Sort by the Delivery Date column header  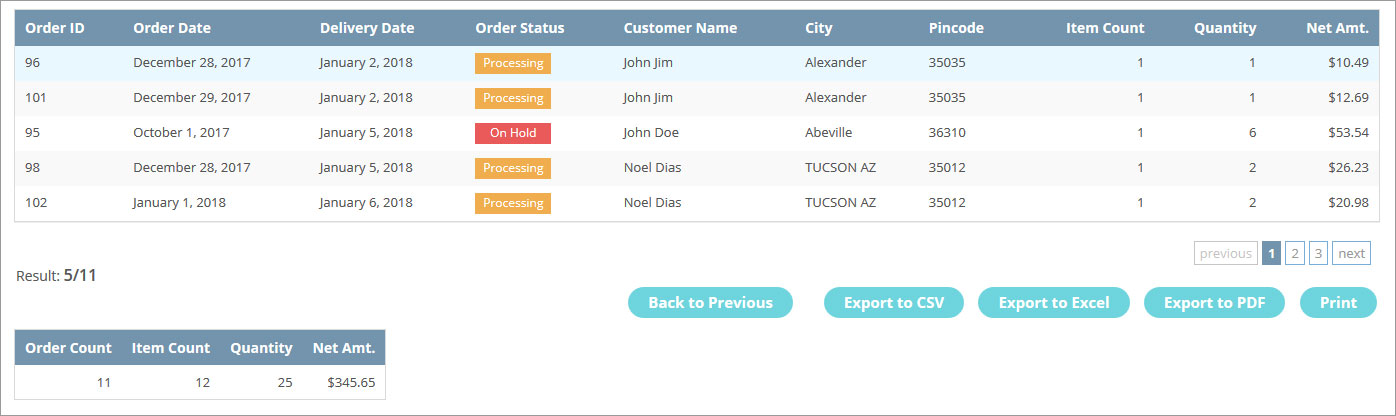point(367,28)
